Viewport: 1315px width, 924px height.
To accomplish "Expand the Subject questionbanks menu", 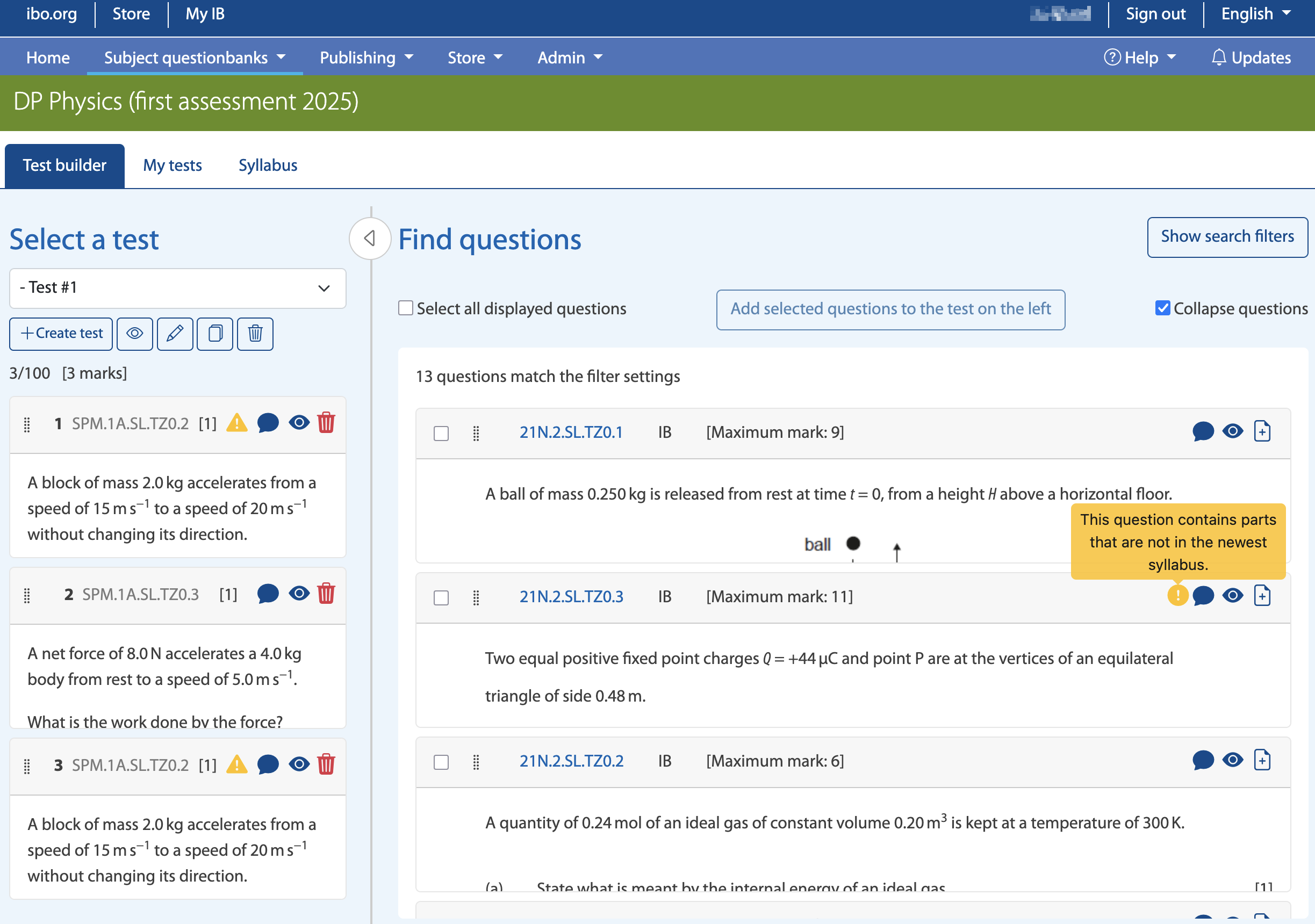I will click(194, 57).
